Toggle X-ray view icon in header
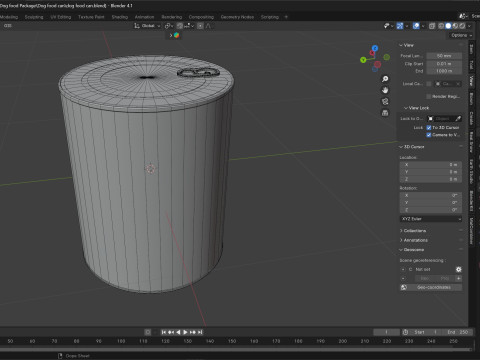This screenshot has width=480, height=360. pos(432,26)
